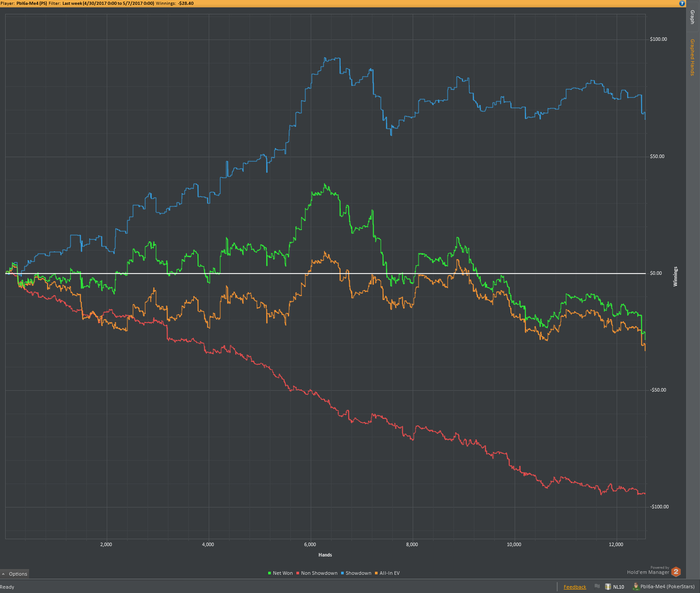
Task: Expand the Options panel at the graph's bottom left
Action: pyautogui.click(x=15, y=574)
